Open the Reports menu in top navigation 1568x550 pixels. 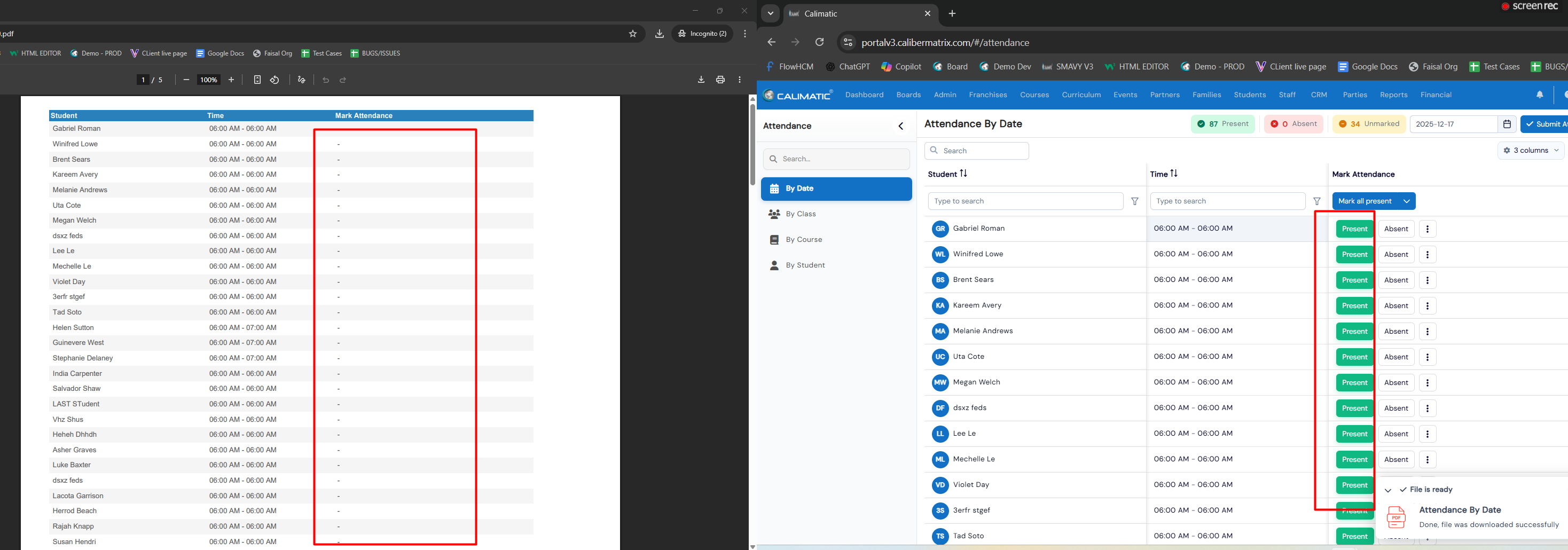[x=1393, y=95]
